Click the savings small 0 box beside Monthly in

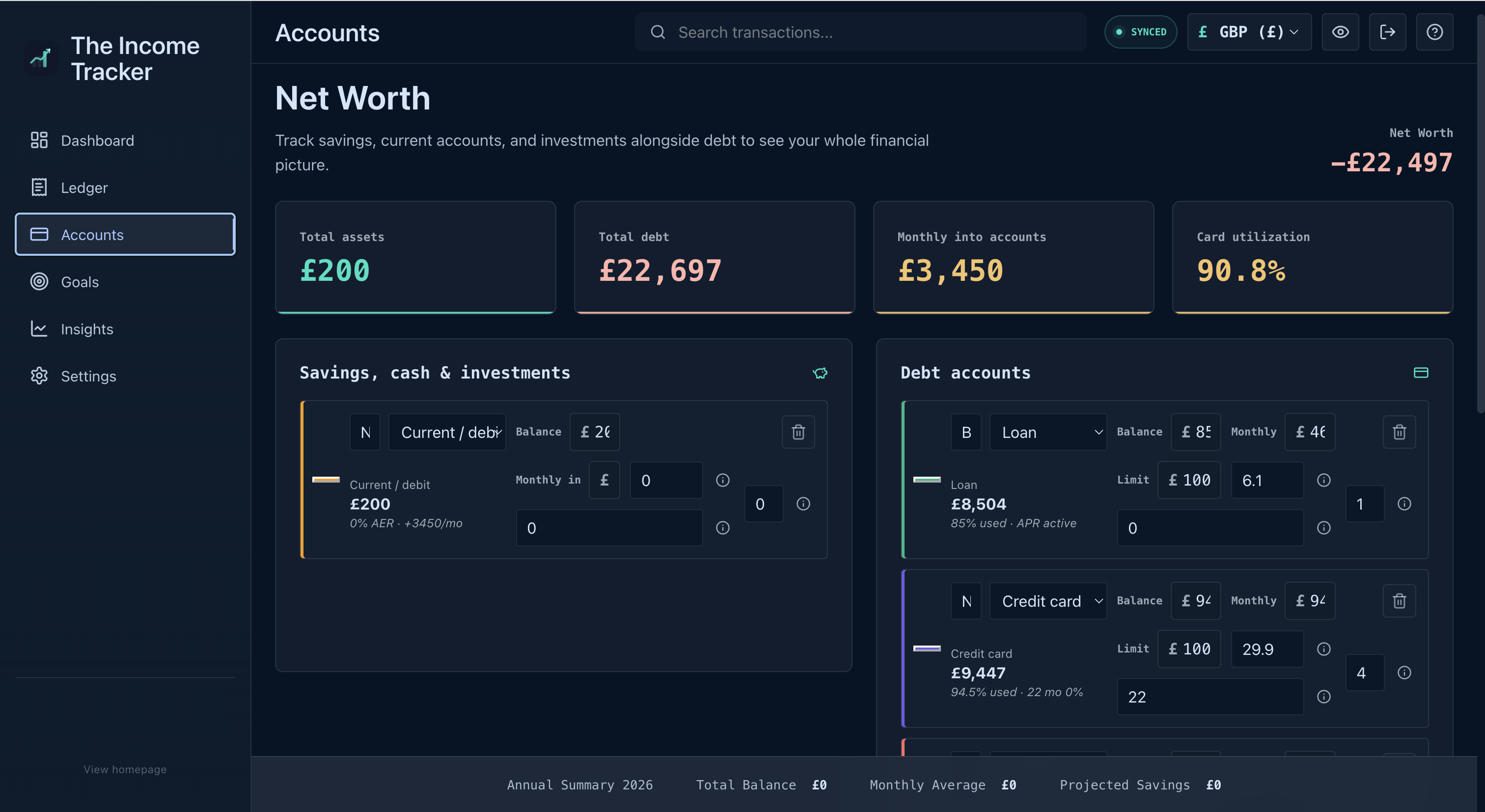coord(764,504)
